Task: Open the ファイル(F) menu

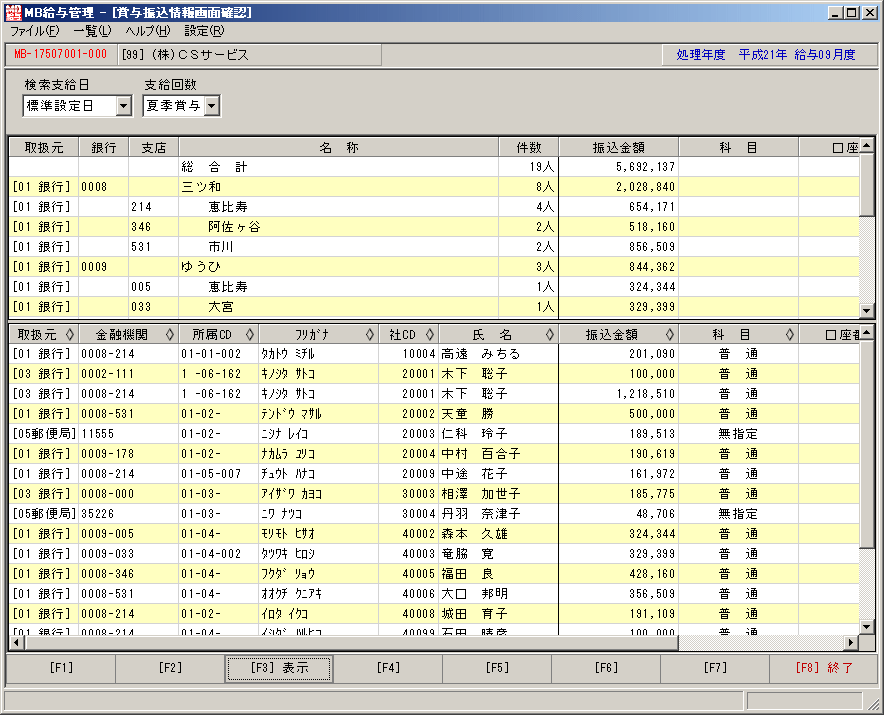Action: (34, 31)
